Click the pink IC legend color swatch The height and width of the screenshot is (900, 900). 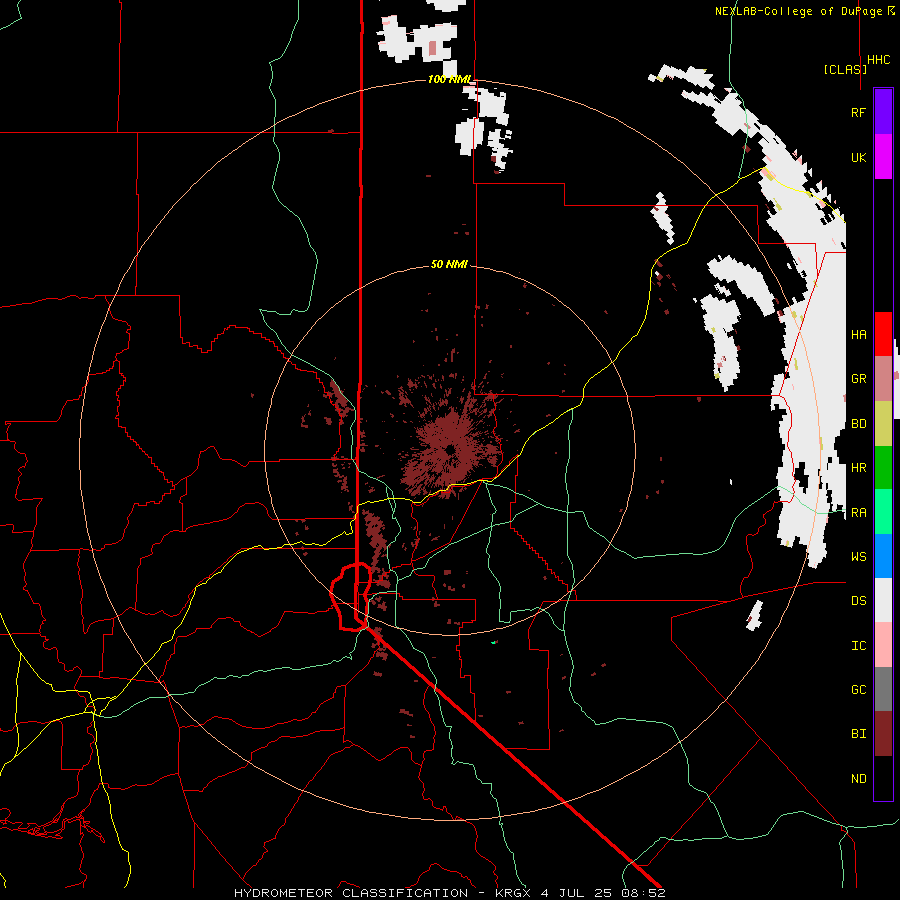883,645
